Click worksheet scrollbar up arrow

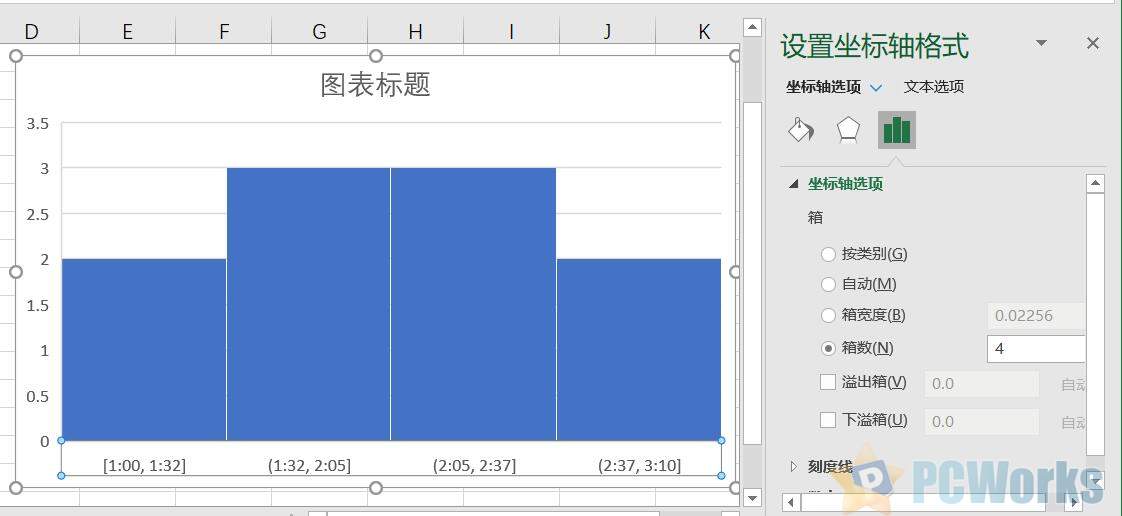(x=752, y=28)
